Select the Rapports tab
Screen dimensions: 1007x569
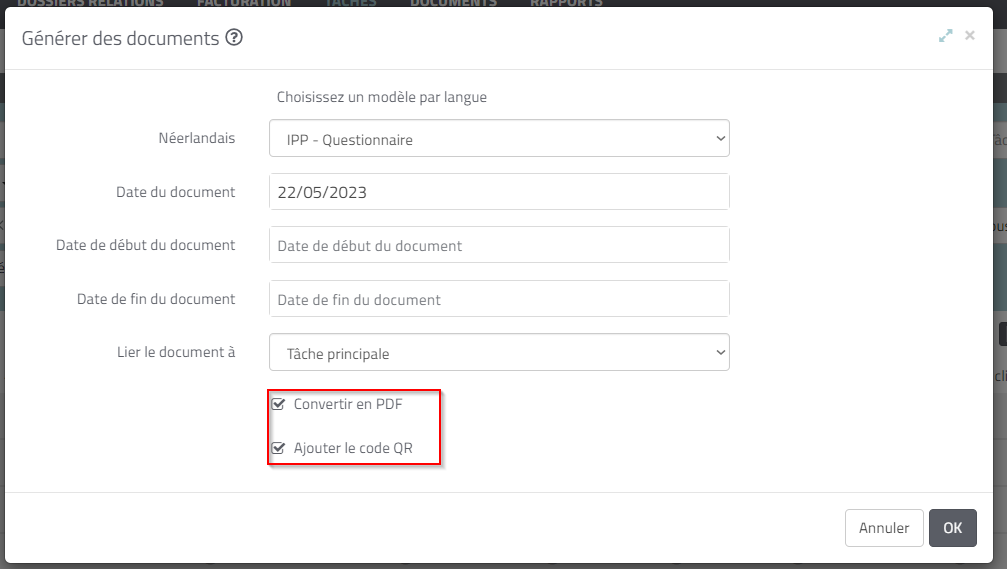pos(566,3)
